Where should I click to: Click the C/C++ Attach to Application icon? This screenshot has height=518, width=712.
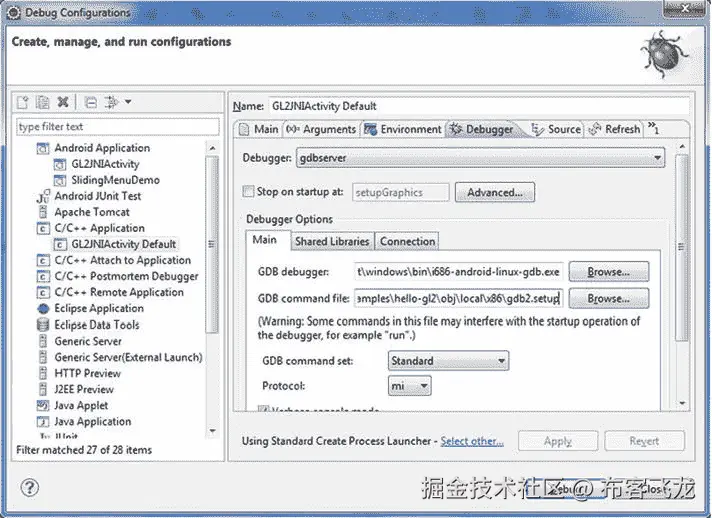coord(43,261)
